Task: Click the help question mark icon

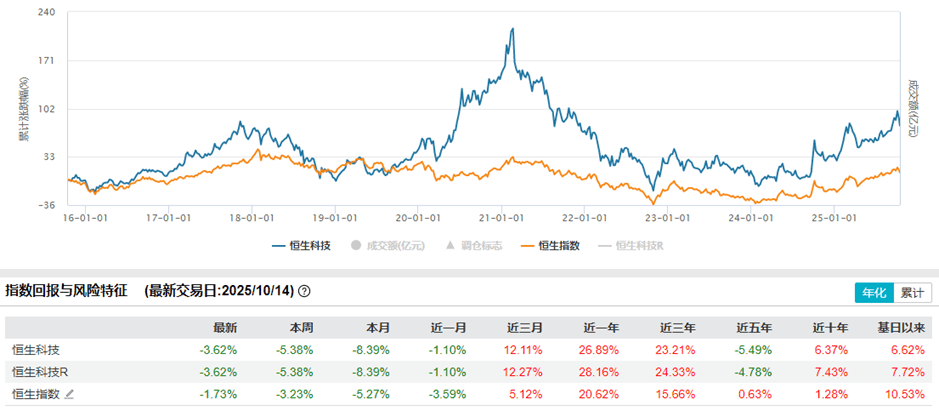Action: point(304,291)
